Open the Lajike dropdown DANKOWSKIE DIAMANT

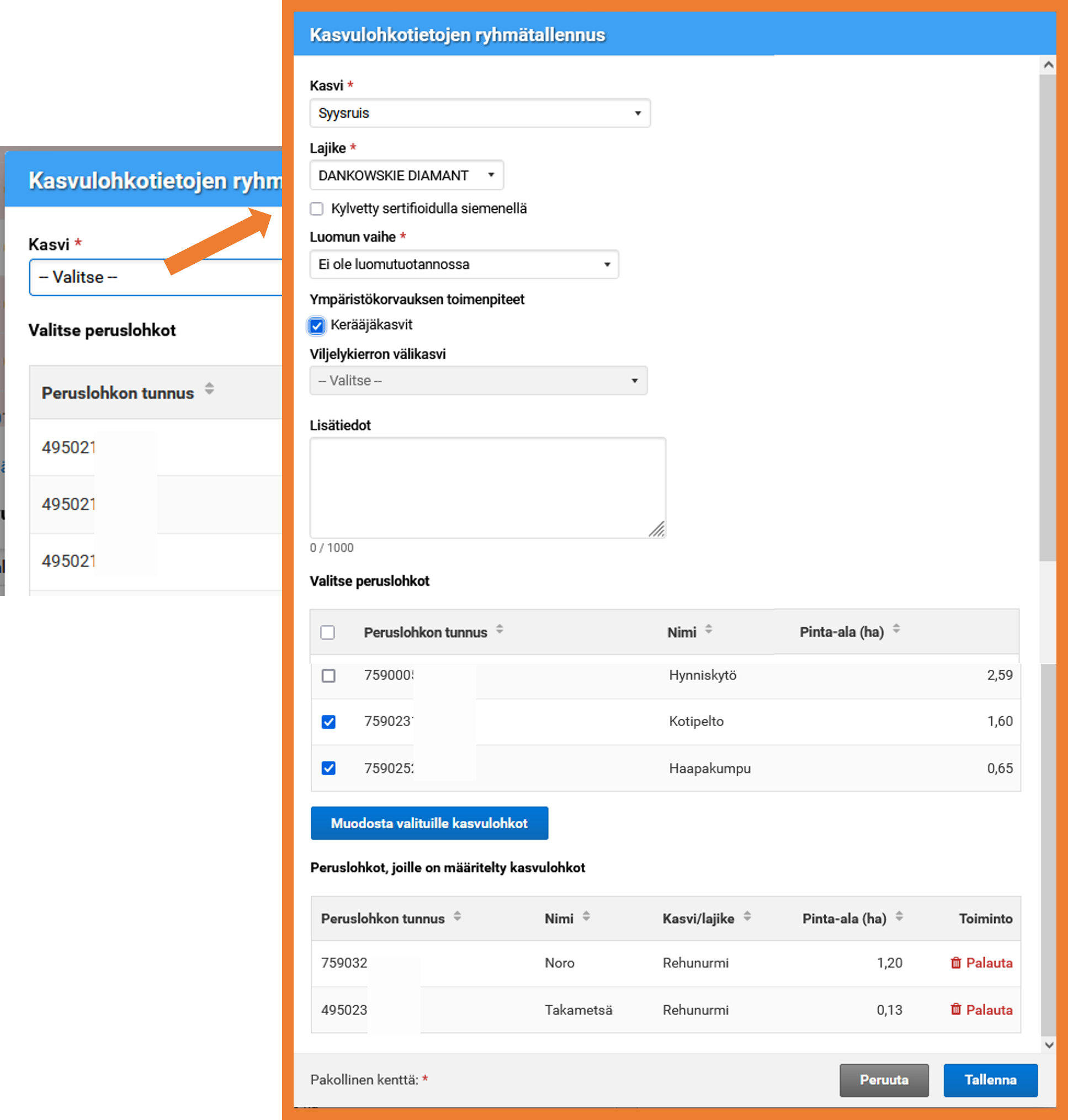point(406,175)
